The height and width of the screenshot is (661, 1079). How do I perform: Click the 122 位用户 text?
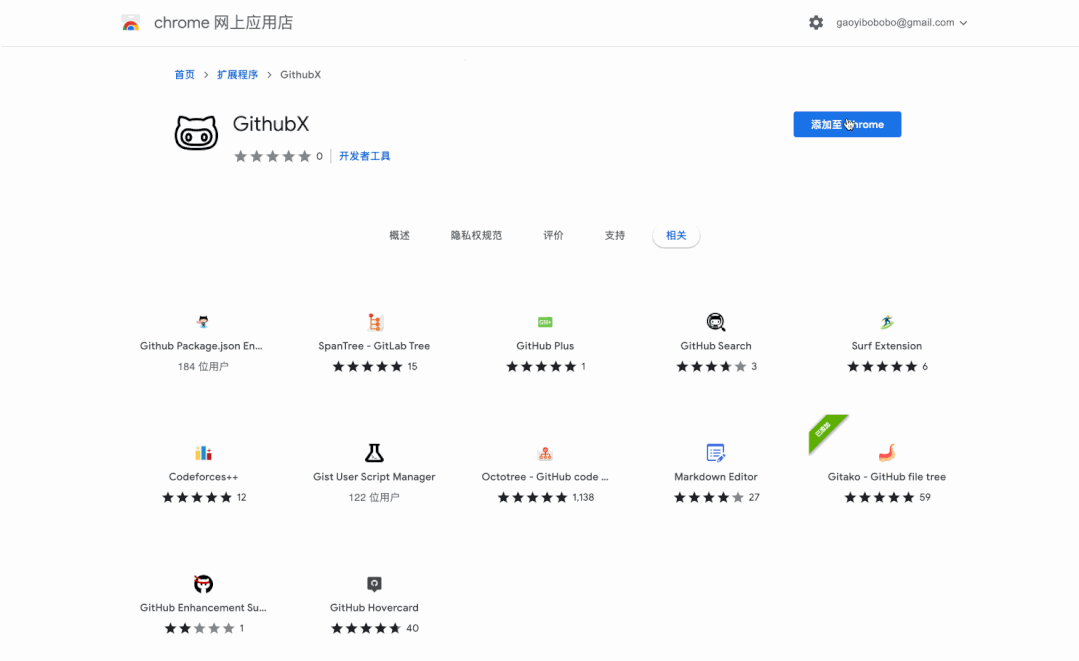374,497
